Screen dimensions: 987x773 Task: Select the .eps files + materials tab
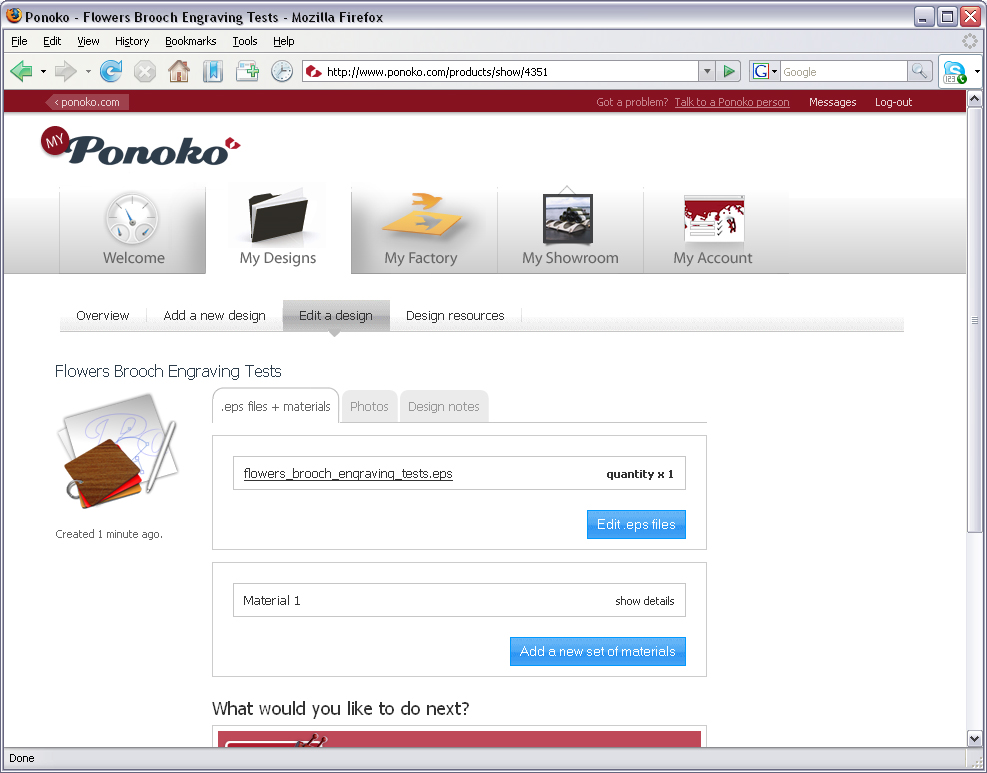point(276,407)
